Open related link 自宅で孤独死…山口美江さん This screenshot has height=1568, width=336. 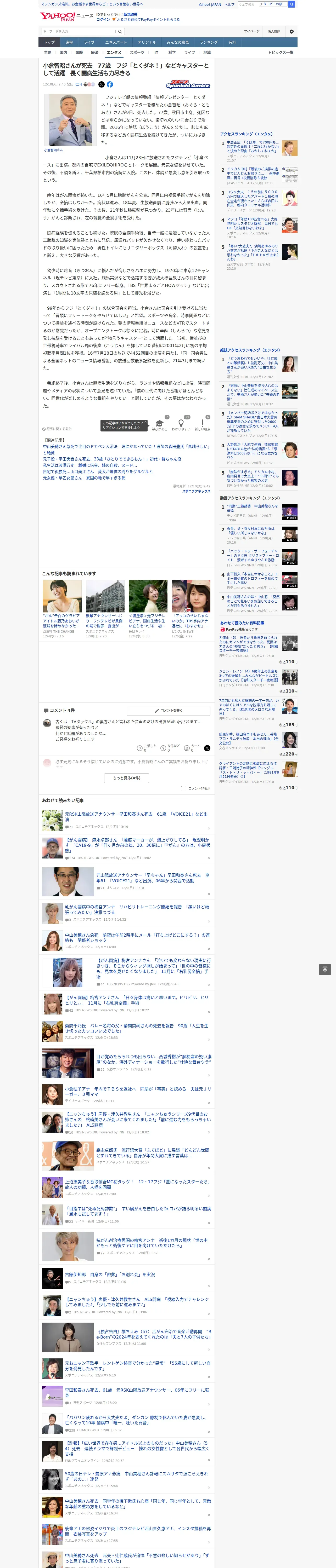[x=98, y=472]
